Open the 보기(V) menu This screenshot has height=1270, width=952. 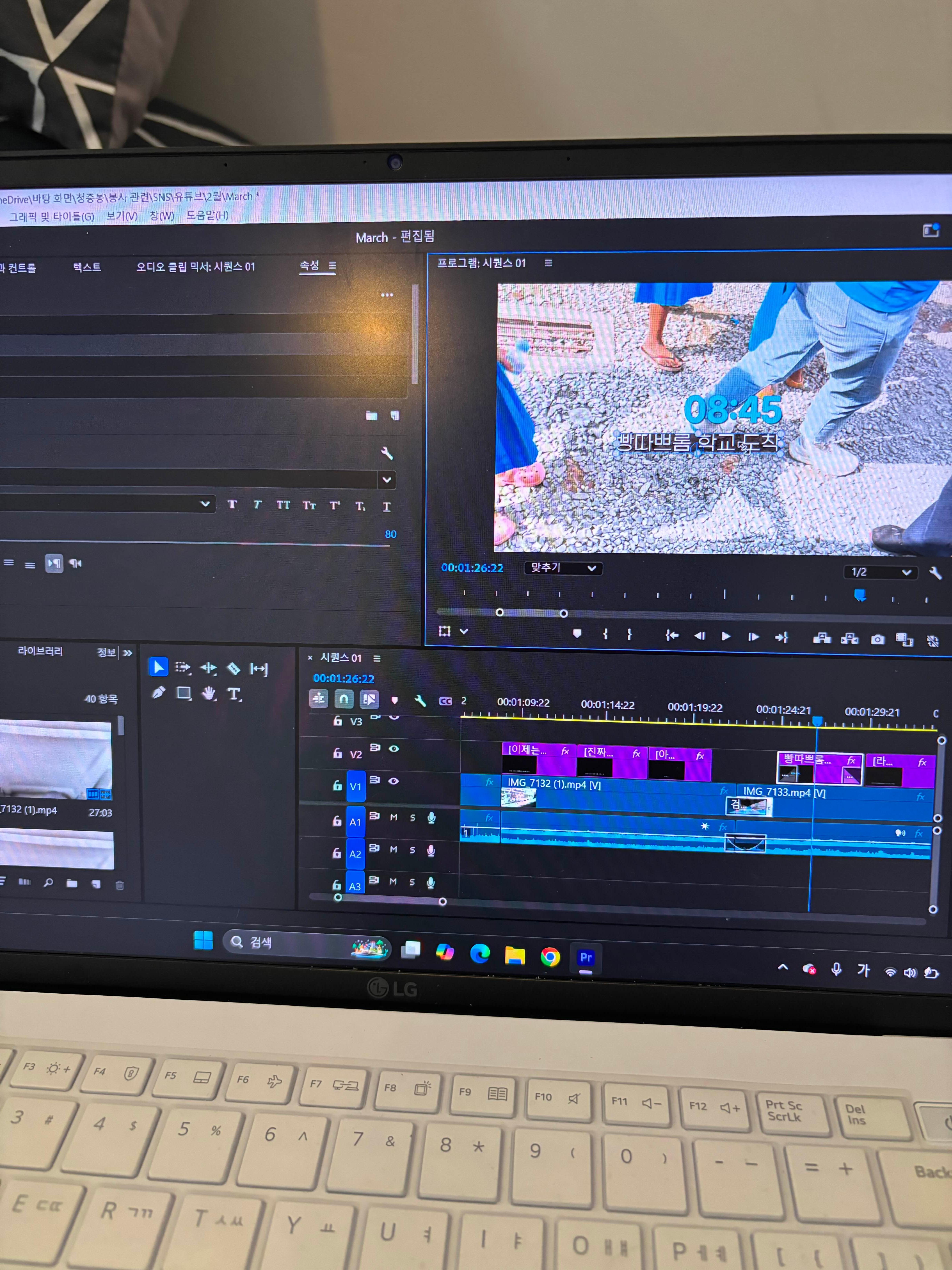pyautogui.click(x=122, y=216)
